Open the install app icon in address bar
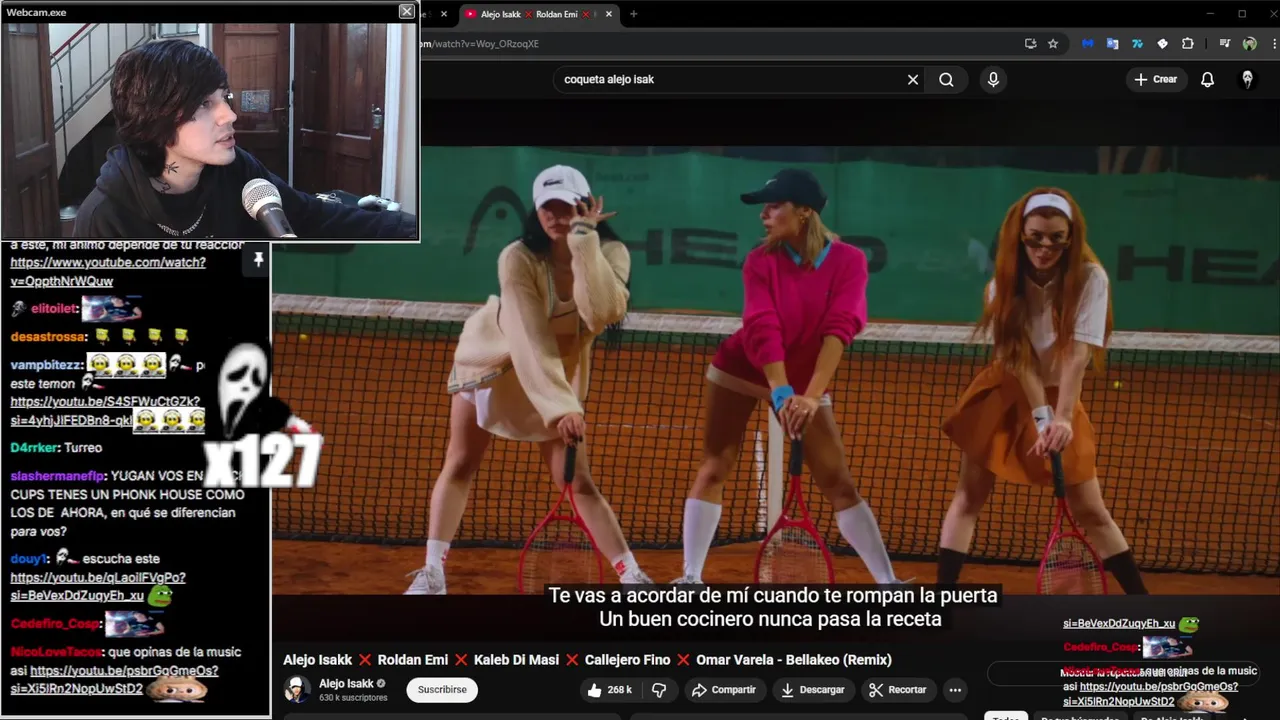Viewport: 1280px width, 720px height. (x=1030, y=44)
